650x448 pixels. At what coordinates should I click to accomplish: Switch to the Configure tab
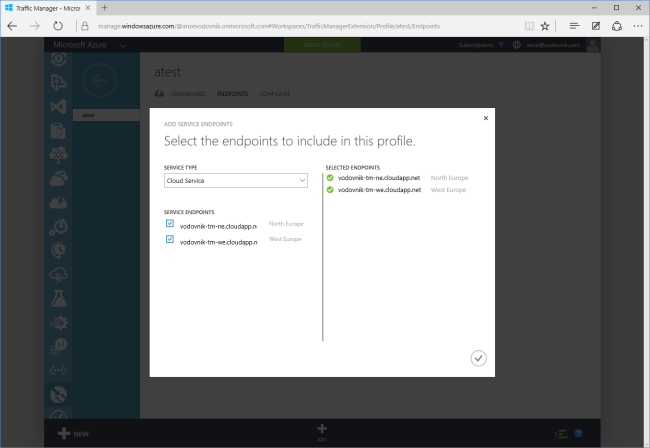coord(274,94)
